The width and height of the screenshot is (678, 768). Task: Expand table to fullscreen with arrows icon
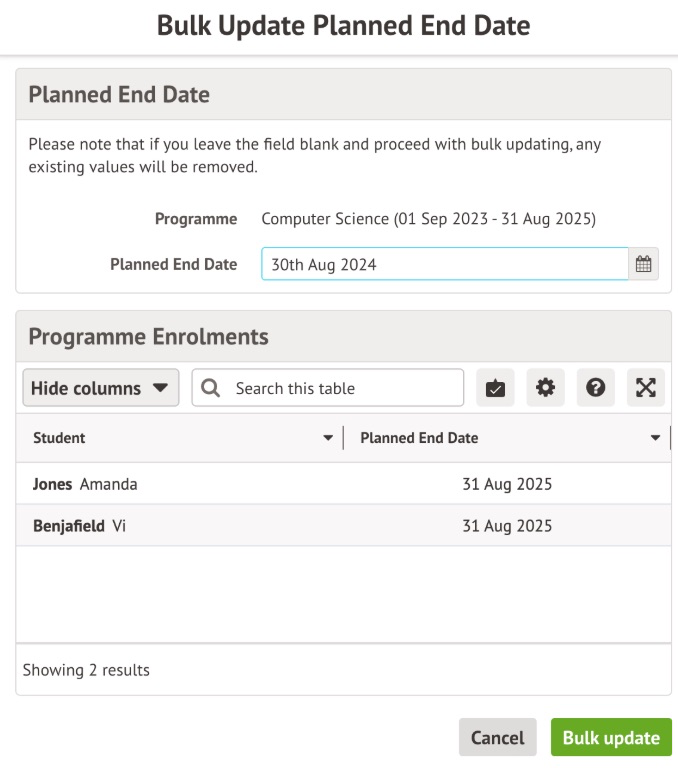pos(646,388)
